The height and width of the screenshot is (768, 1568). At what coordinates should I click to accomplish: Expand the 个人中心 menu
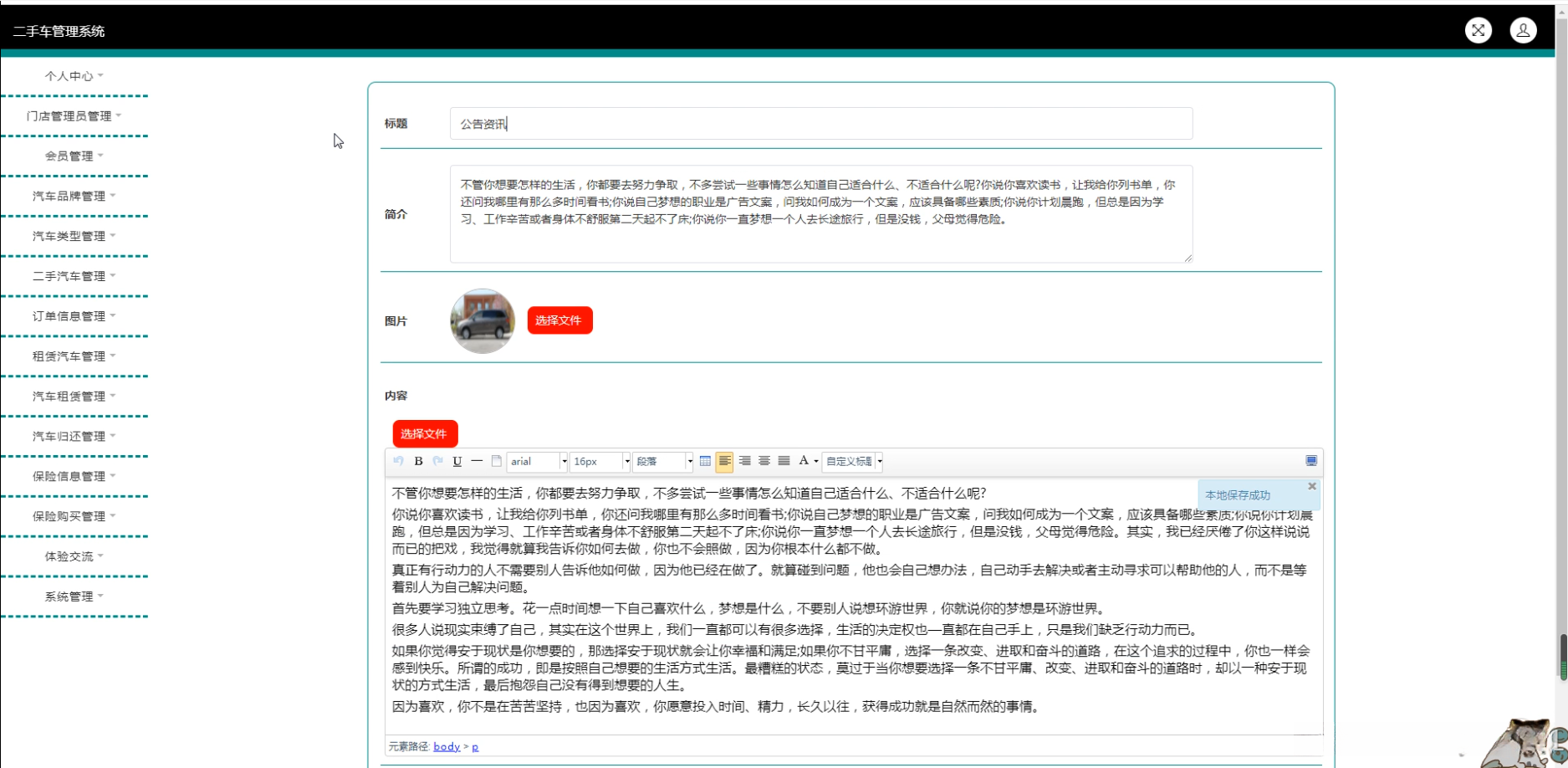point(74,76)
